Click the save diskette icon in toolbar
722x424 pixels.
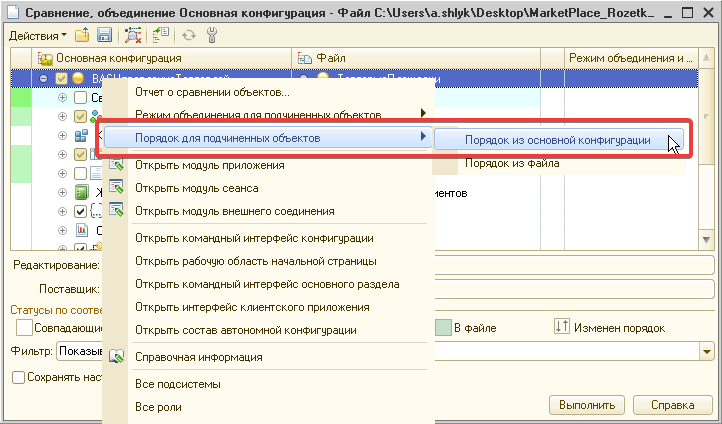103,35
